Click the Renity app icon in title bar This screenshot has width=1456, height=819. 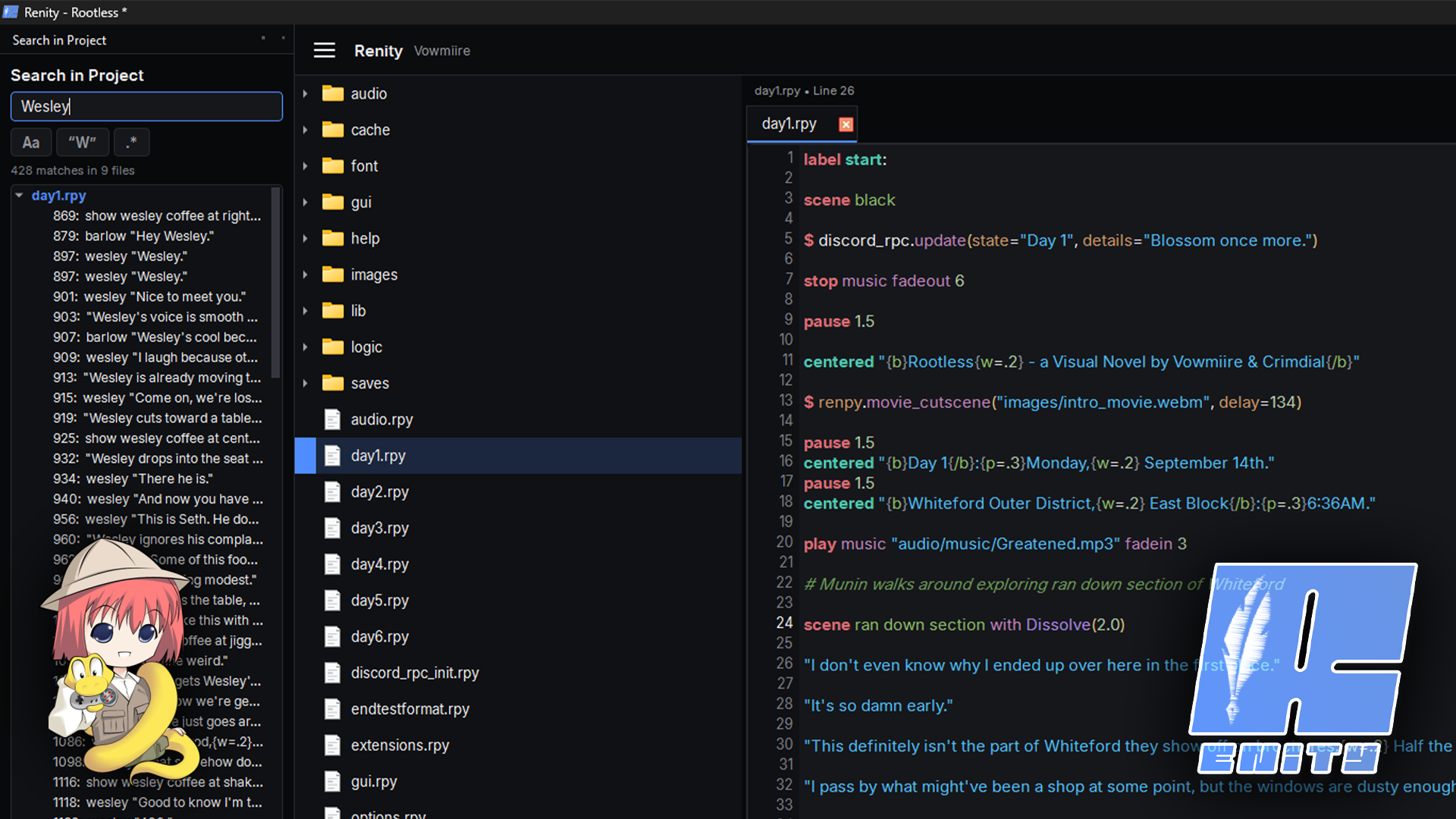click(x=11, y=12)
